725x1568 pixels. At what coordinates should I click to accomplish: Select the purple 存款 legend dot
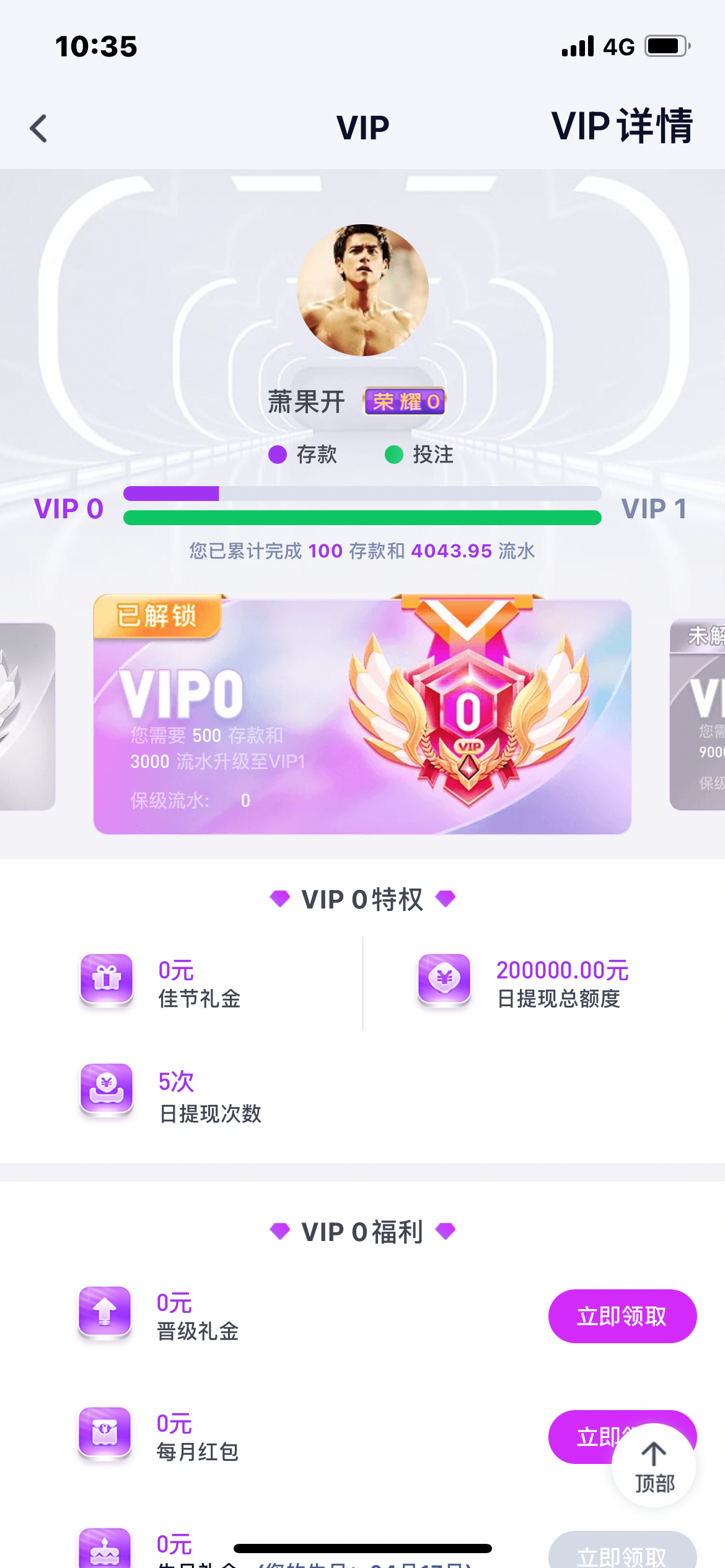click(x=278, y=455)
